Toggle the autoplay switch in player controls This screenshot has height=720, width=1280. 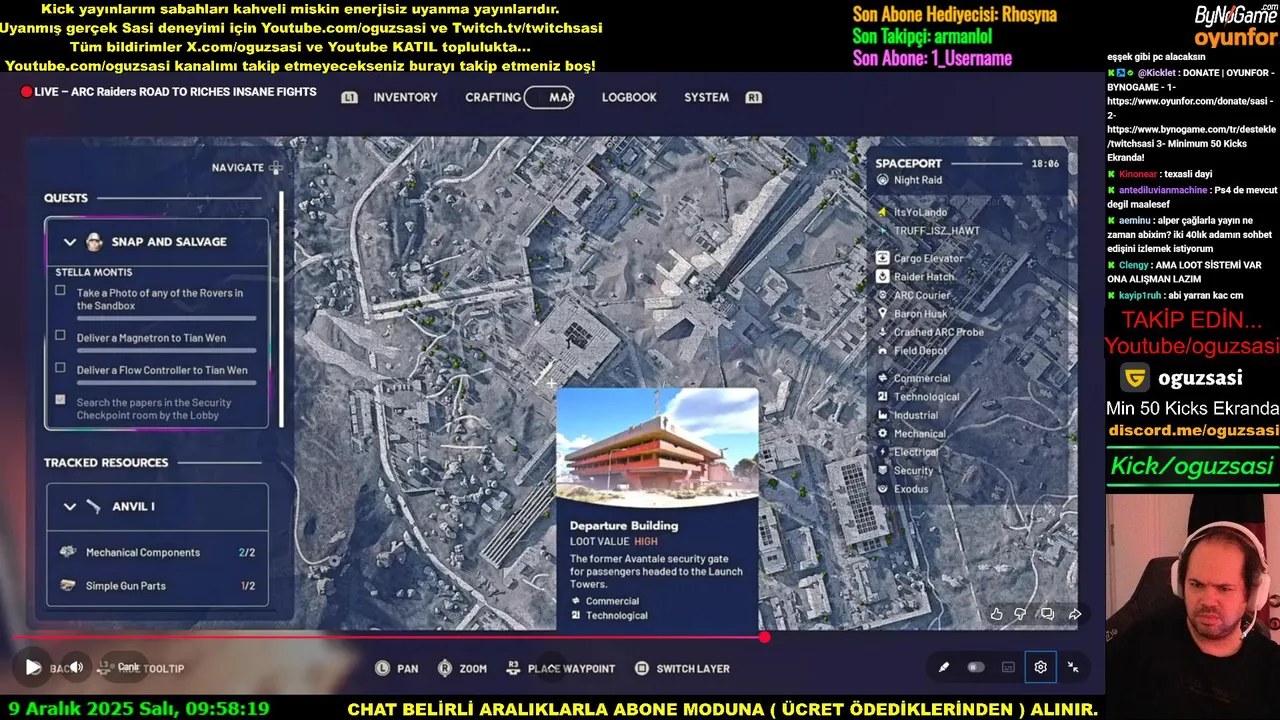point(976,667)
